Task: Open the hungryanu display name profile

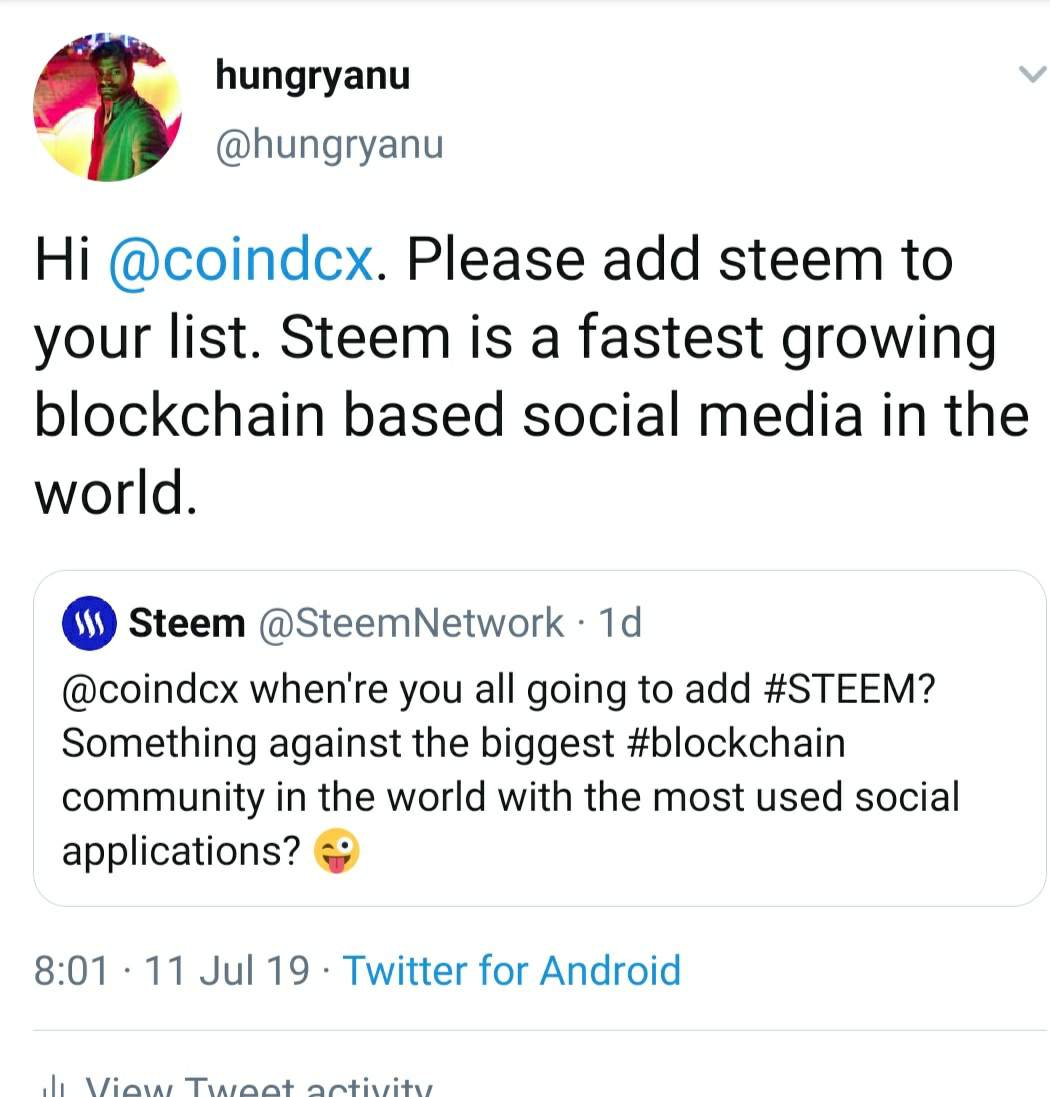Action: [x=312, y=74]
